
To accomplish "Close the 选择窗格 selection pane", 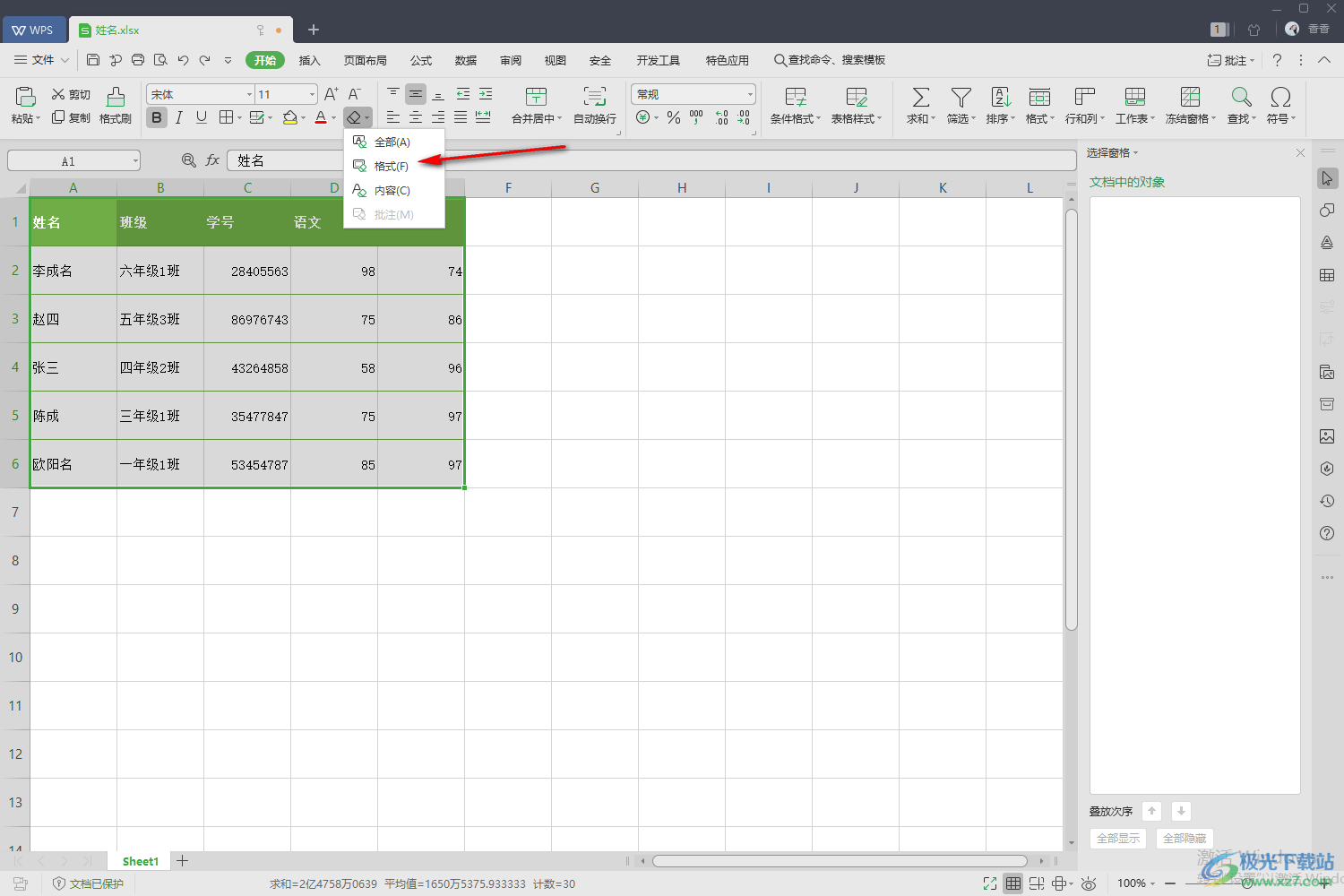I will [x=1300, y=153].
